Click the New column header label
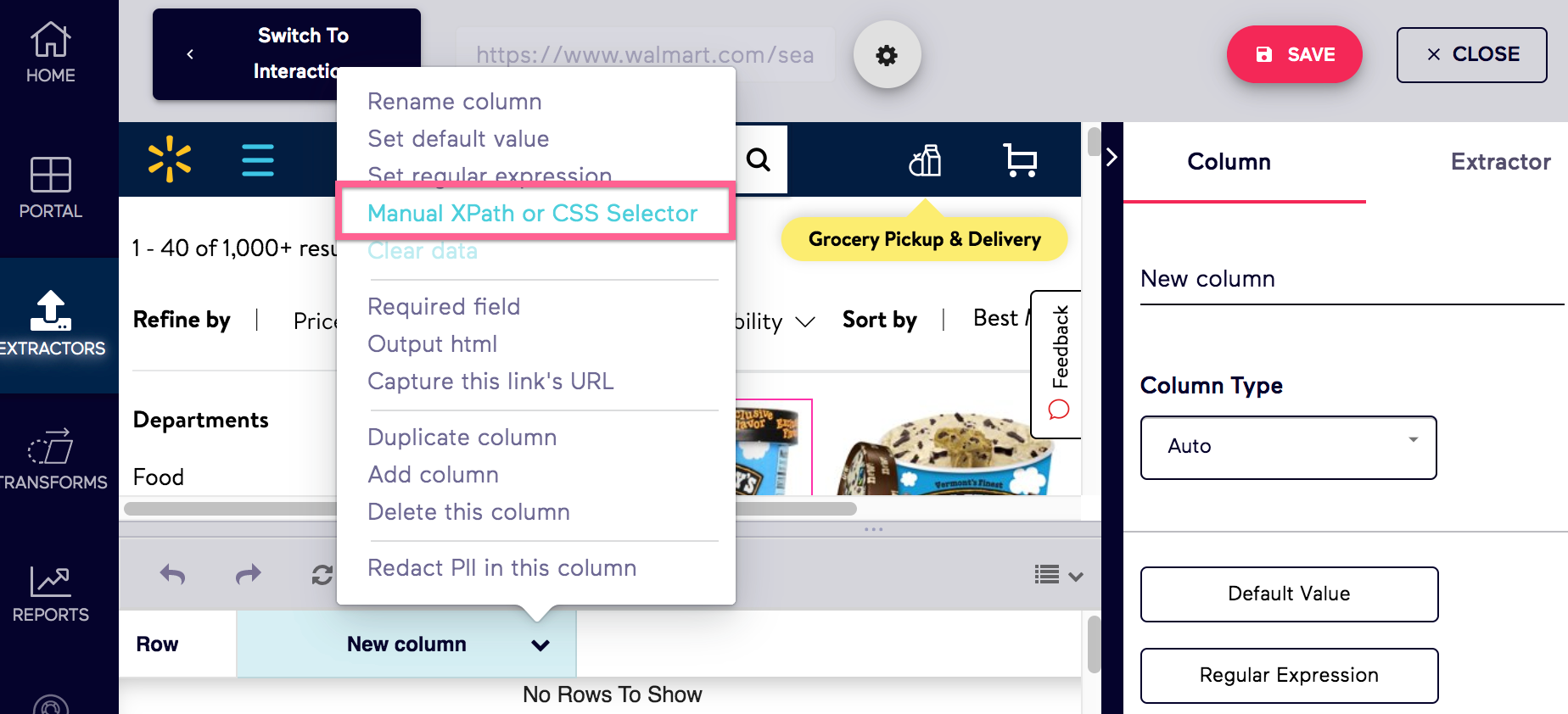1568x714 pixels. tap(406, 644)
